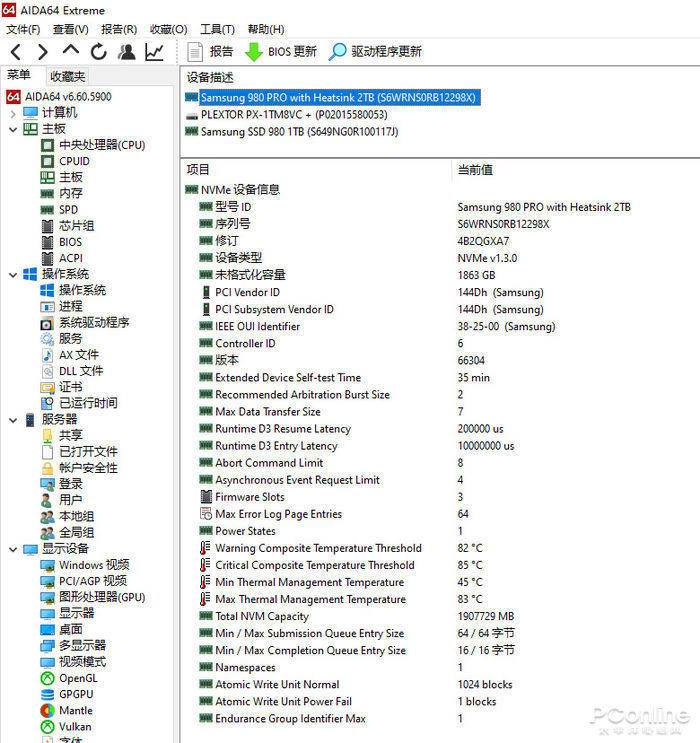
Task: Select Samsung 980 PRO with Heatsink 2TB device
Action: coord(333,98)
